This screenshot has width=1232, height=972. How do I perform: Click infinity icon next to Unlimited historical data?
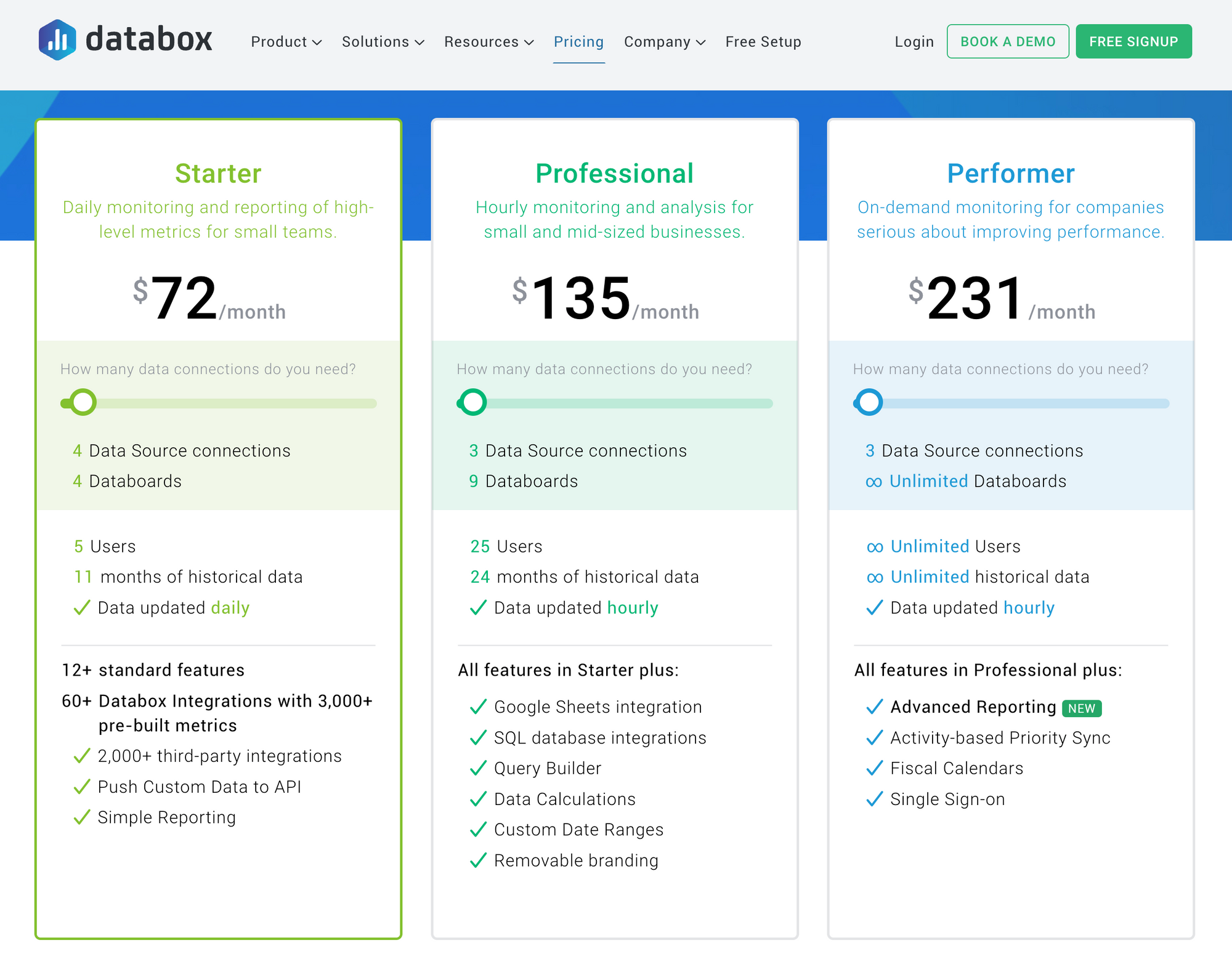coord(875,578)
